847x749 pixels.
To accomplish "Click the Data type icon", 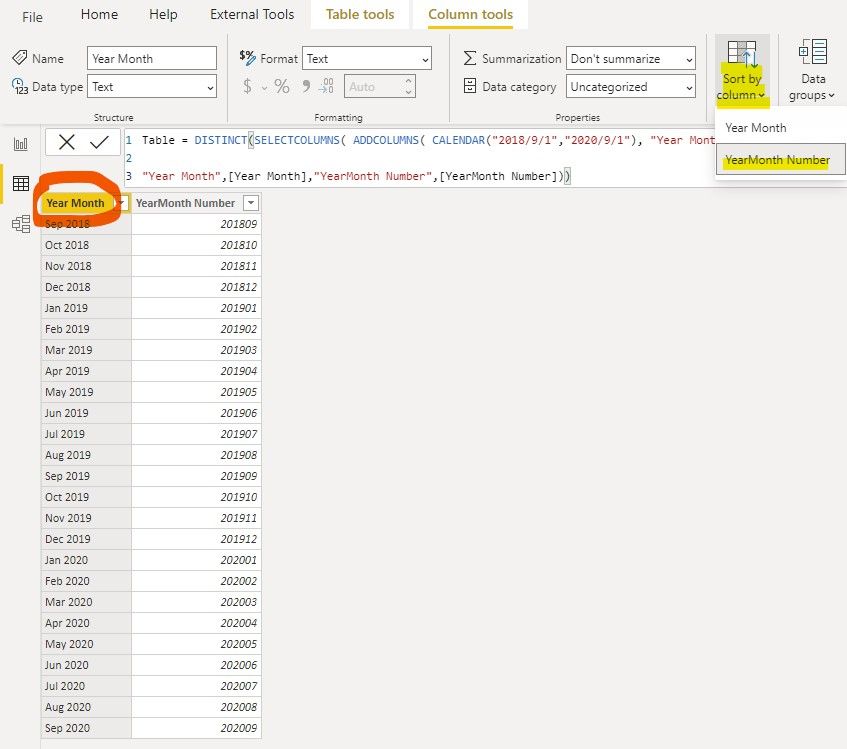I will coord(19,86).
